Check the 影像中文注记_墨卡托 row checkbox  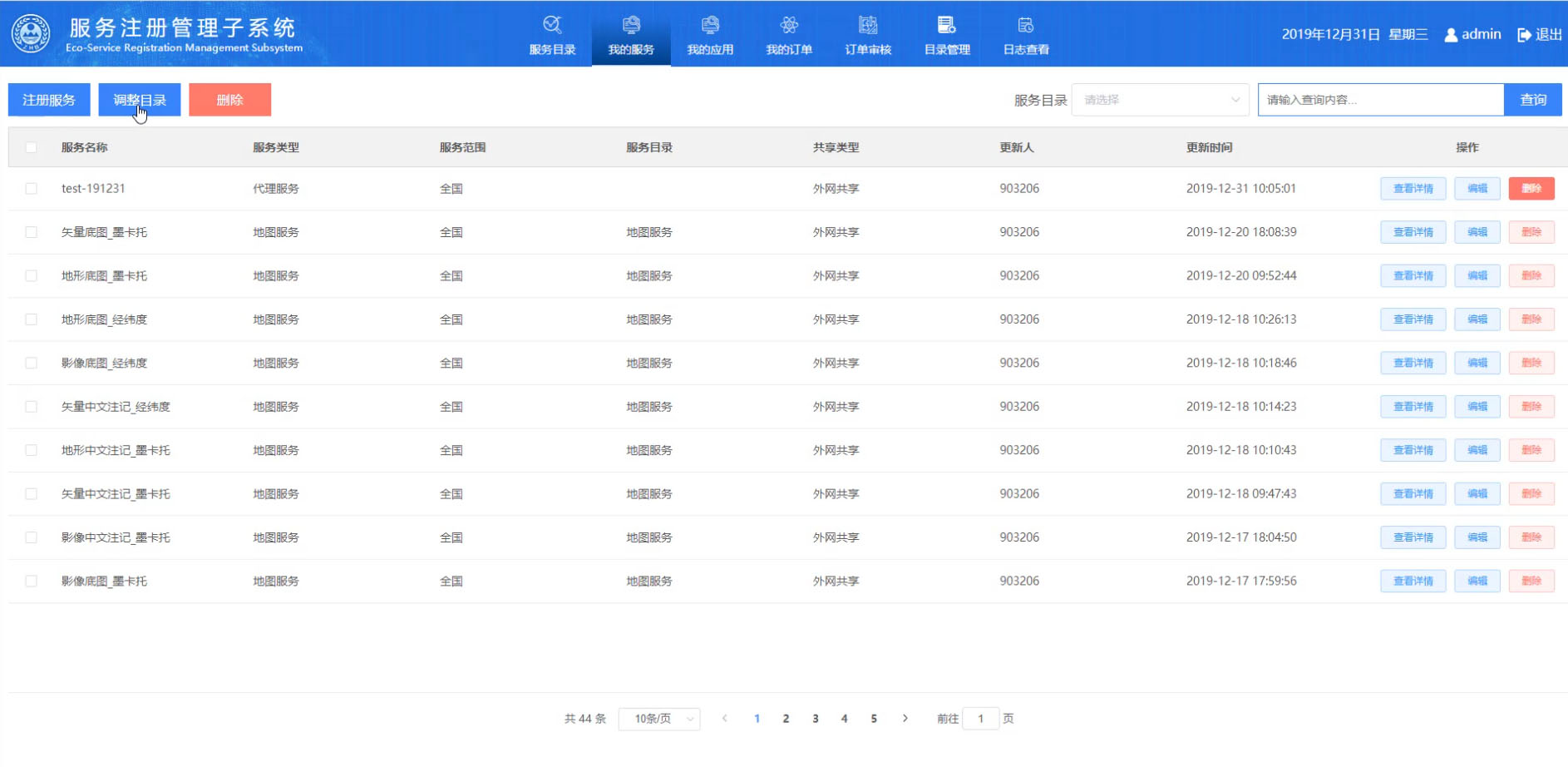coord(31,537)
